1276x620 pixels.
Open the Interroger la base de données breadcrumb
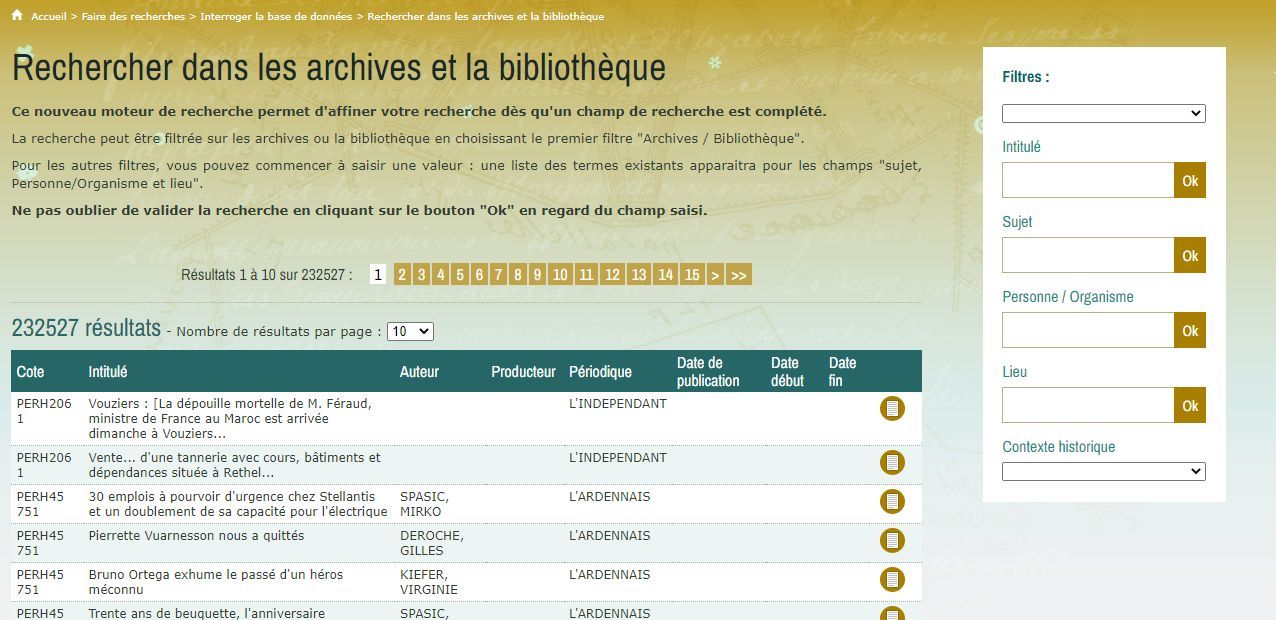click(x=276, y=16)
